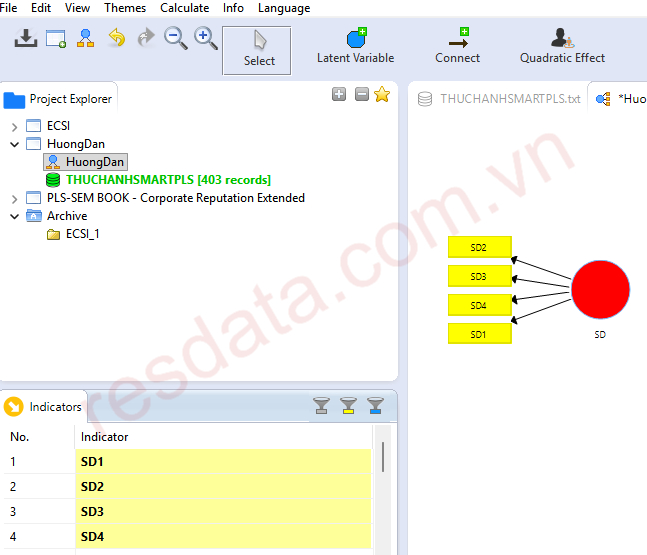The width and height of the screenshot is (647, 555).
Task: Activate the Latent Variable tool
Action: 355,47
